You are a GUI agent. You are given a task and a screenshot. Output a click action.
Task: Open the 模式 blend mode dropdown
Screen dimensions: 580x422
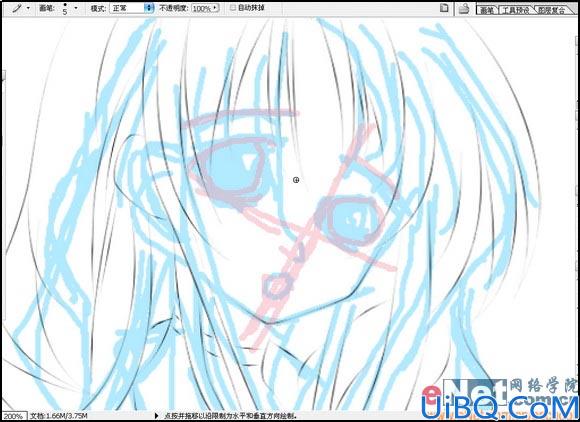coord(131,8)
